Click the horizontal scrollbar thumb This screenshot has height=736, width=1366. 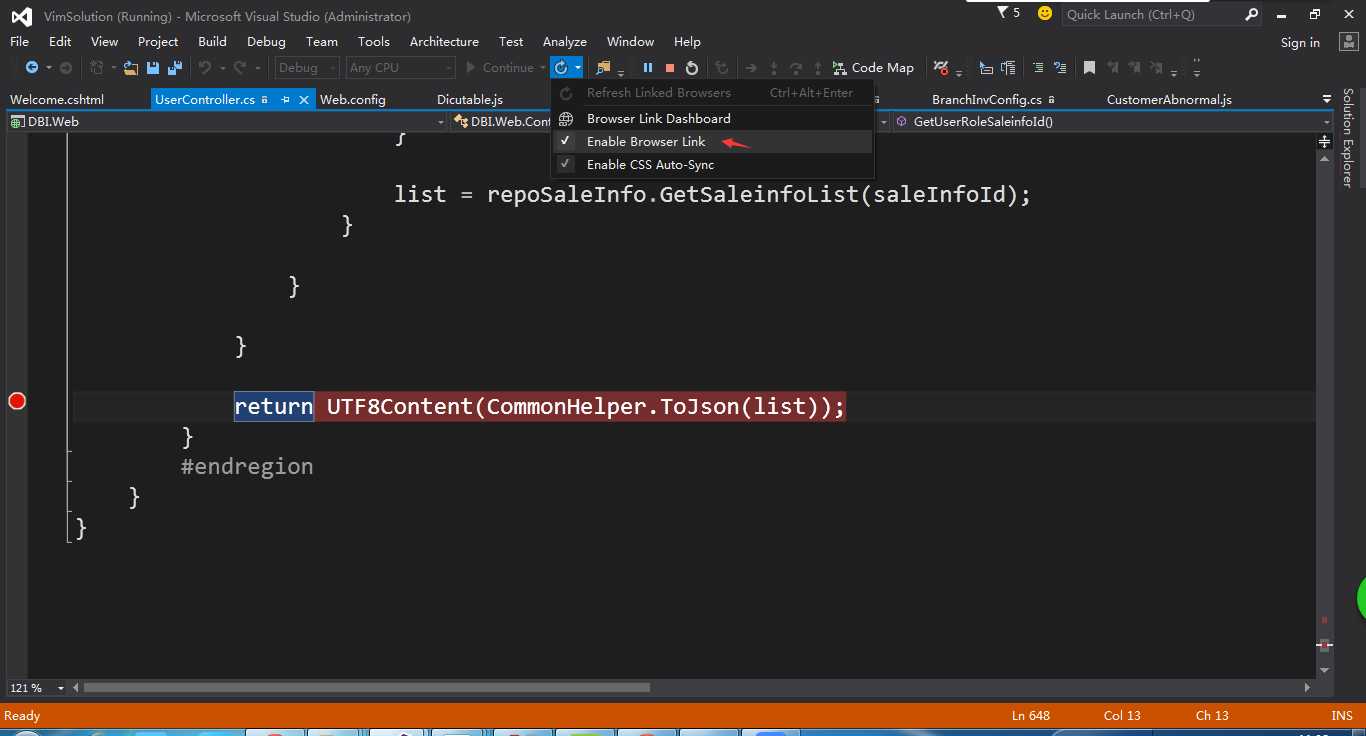tap(367, 688)
